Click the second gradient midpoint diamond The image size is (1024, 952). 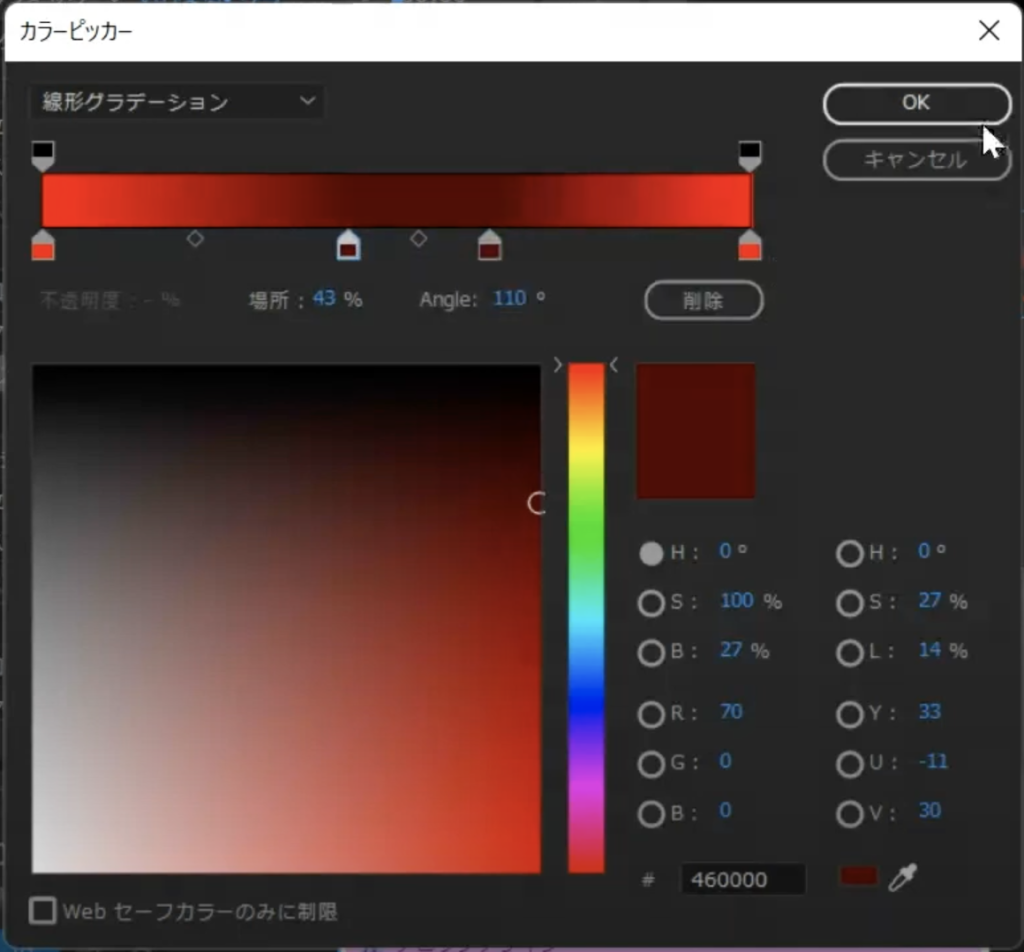(419, 239)
